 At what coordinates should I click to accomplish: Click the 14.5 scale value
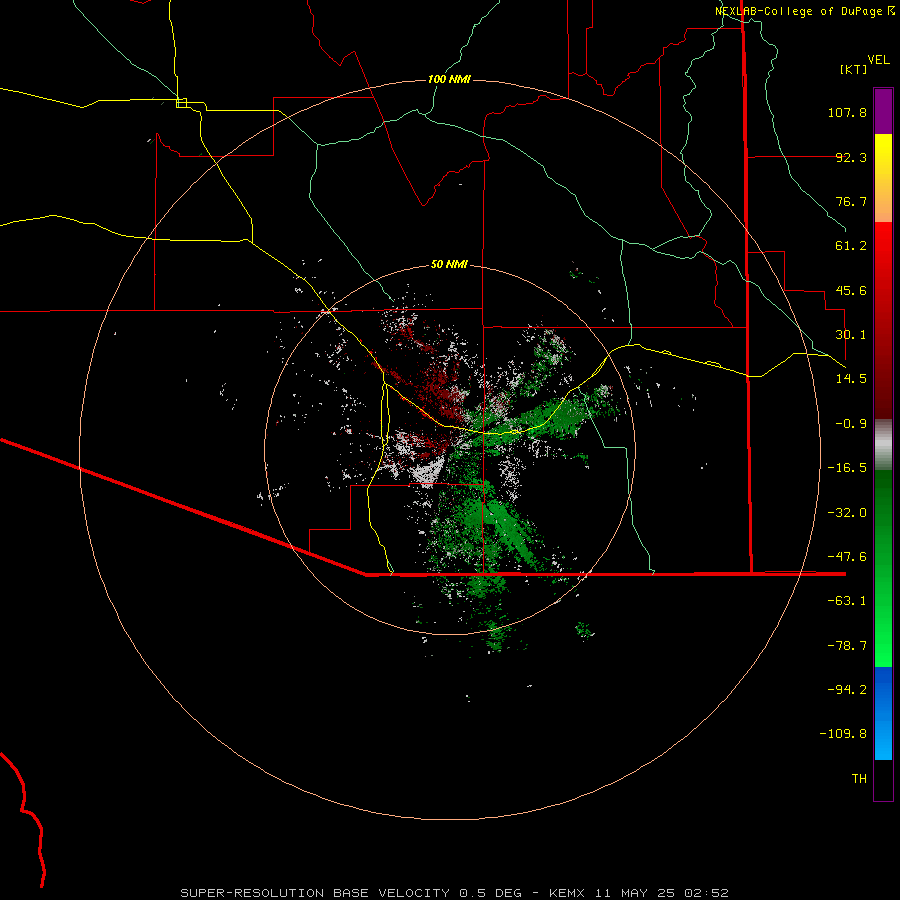pos(851,379)
